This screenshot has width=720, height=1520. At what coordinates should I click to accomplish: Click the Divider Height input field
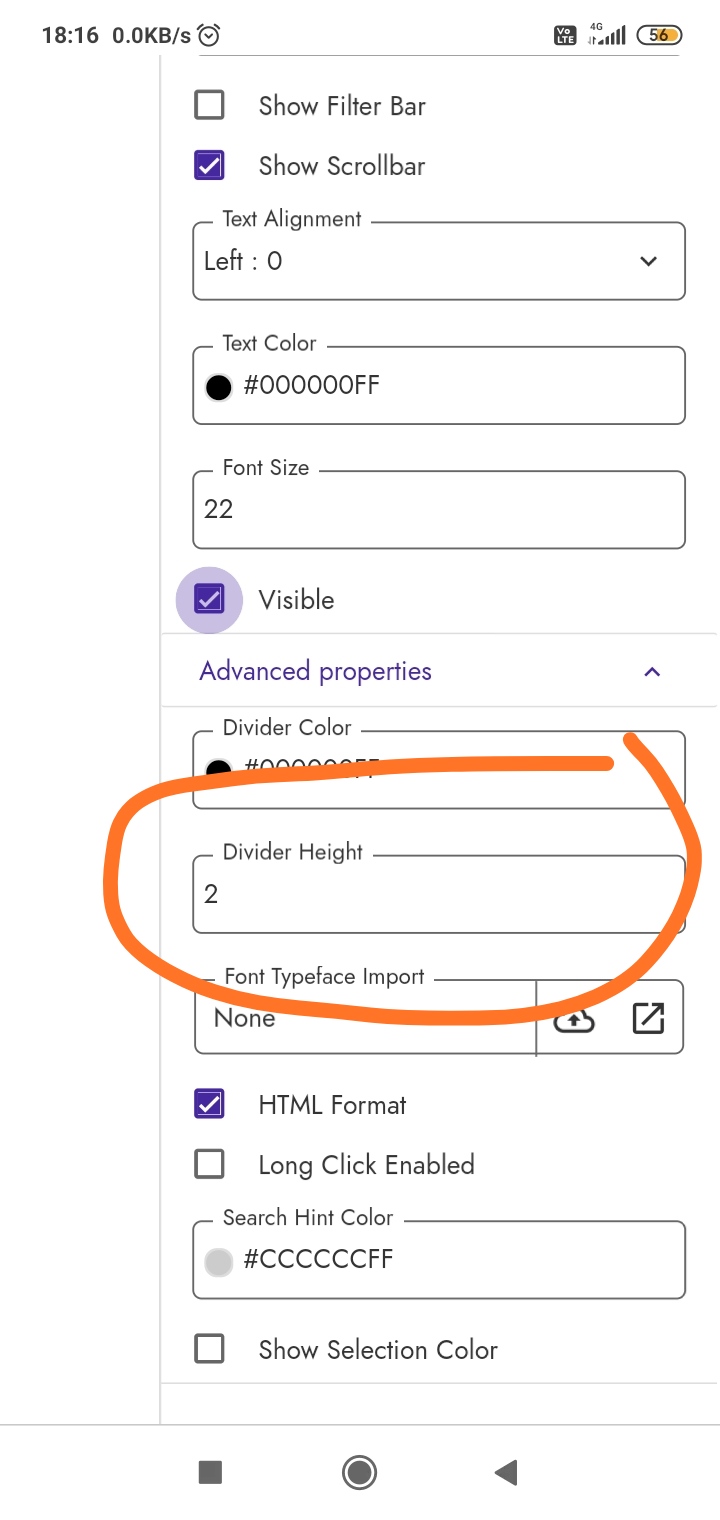(x=438, y=894)
